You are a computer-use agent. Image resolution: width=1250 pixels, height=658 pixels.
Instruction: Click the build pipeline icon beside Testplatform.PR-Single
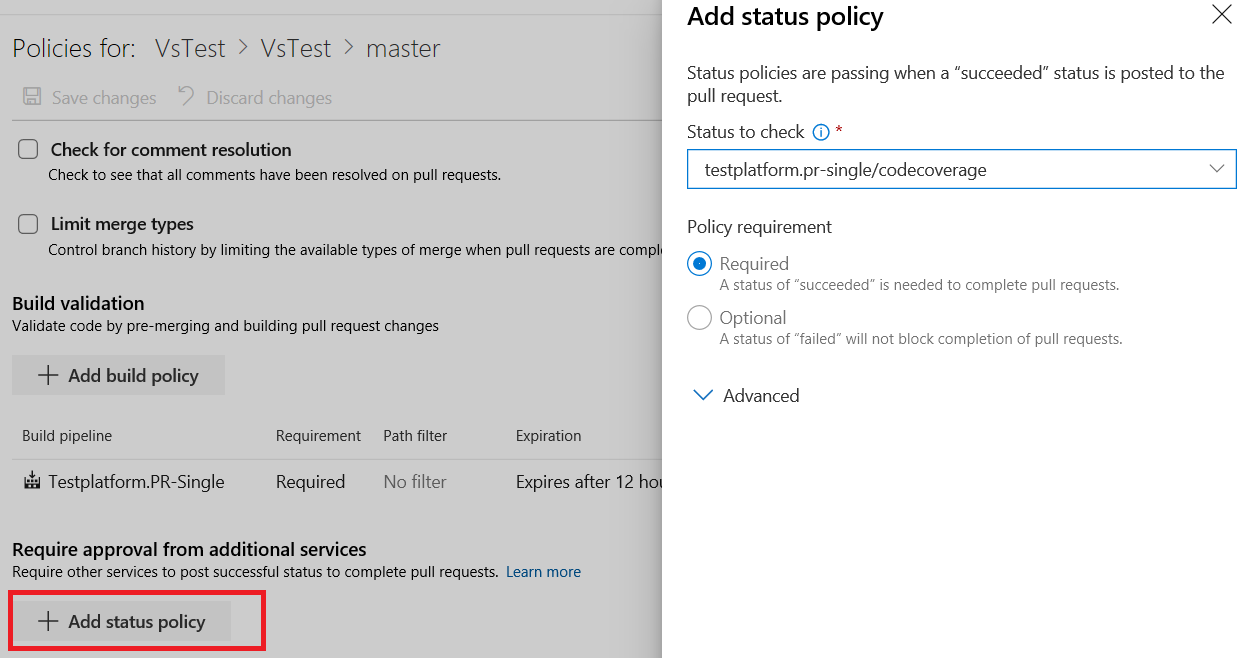pos(31,481)
